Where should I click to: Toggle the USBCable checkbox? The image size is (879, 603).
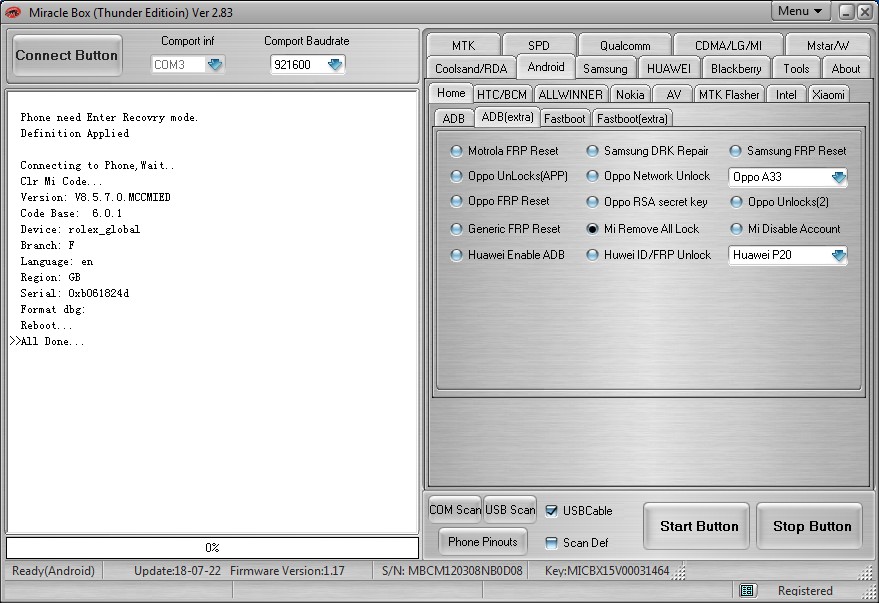click(552, 511)
